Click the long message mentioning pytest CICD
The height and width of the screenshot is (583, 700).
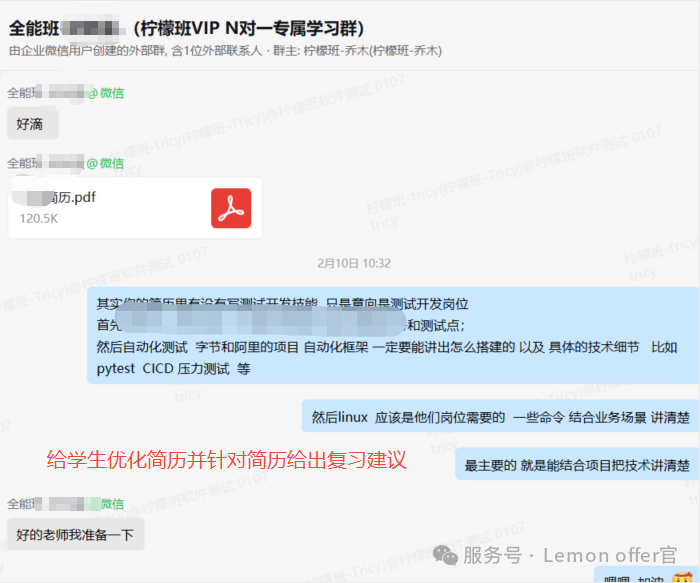point(390,335)
